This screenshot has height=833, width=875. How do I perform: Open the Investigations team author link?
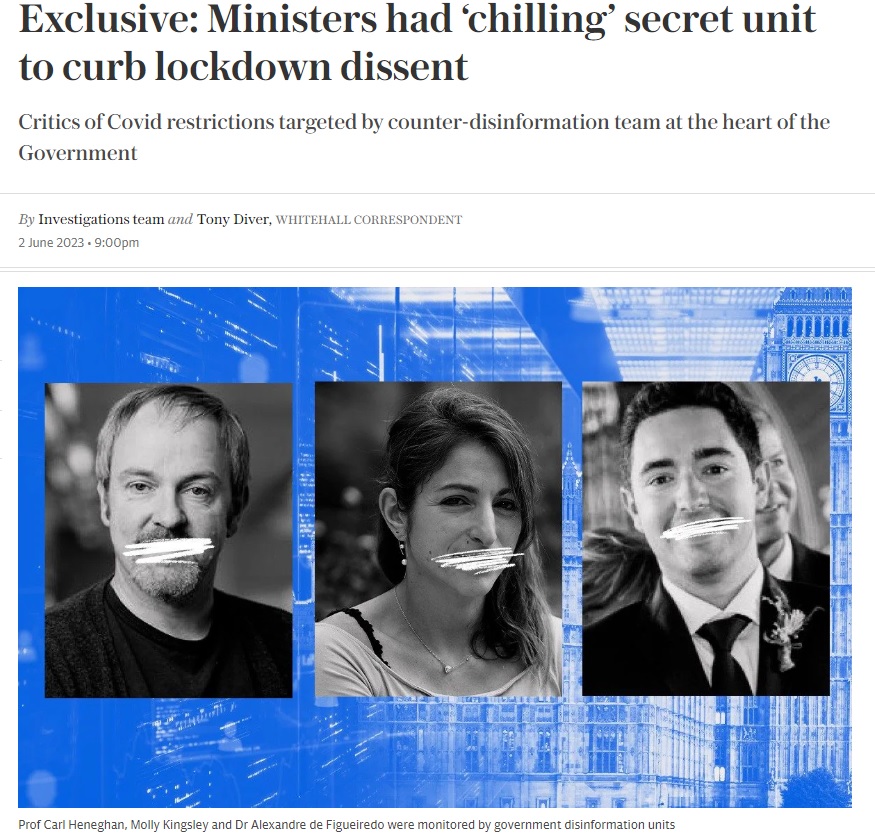click(101, 219)
